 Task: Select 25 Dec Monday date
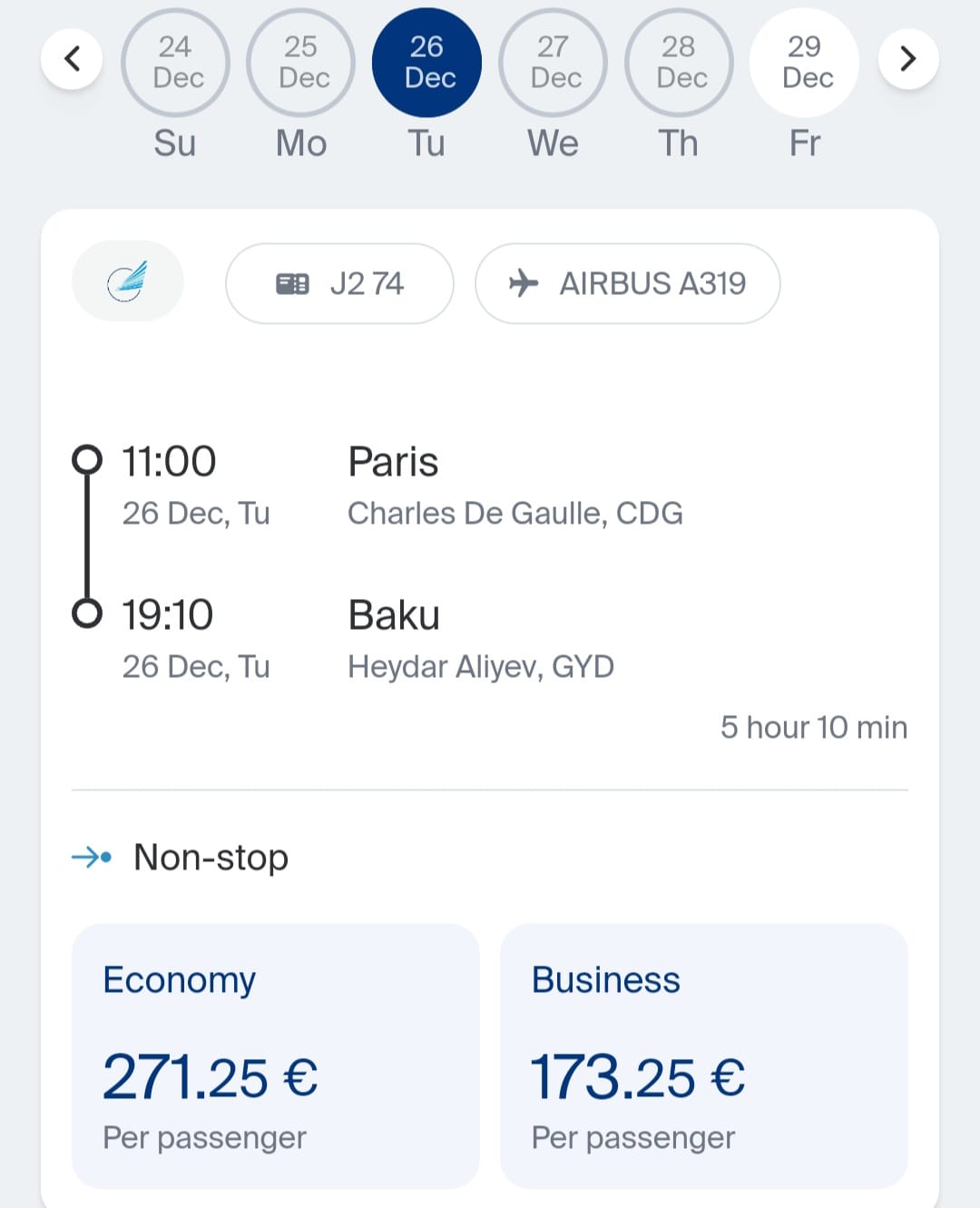pos(301,63)
